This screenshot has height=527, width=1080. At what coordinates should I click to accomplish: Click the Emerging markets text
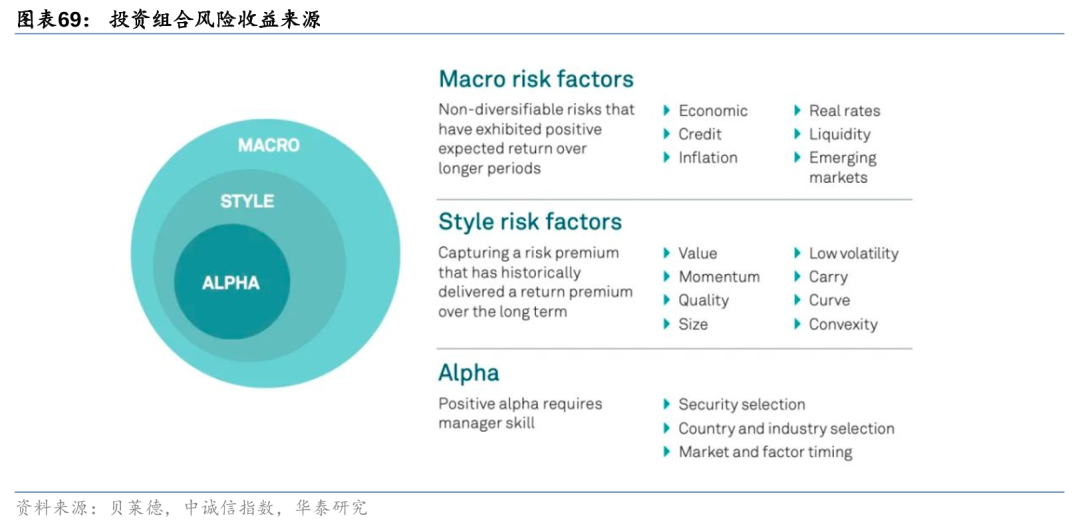(x=842, y=168)
